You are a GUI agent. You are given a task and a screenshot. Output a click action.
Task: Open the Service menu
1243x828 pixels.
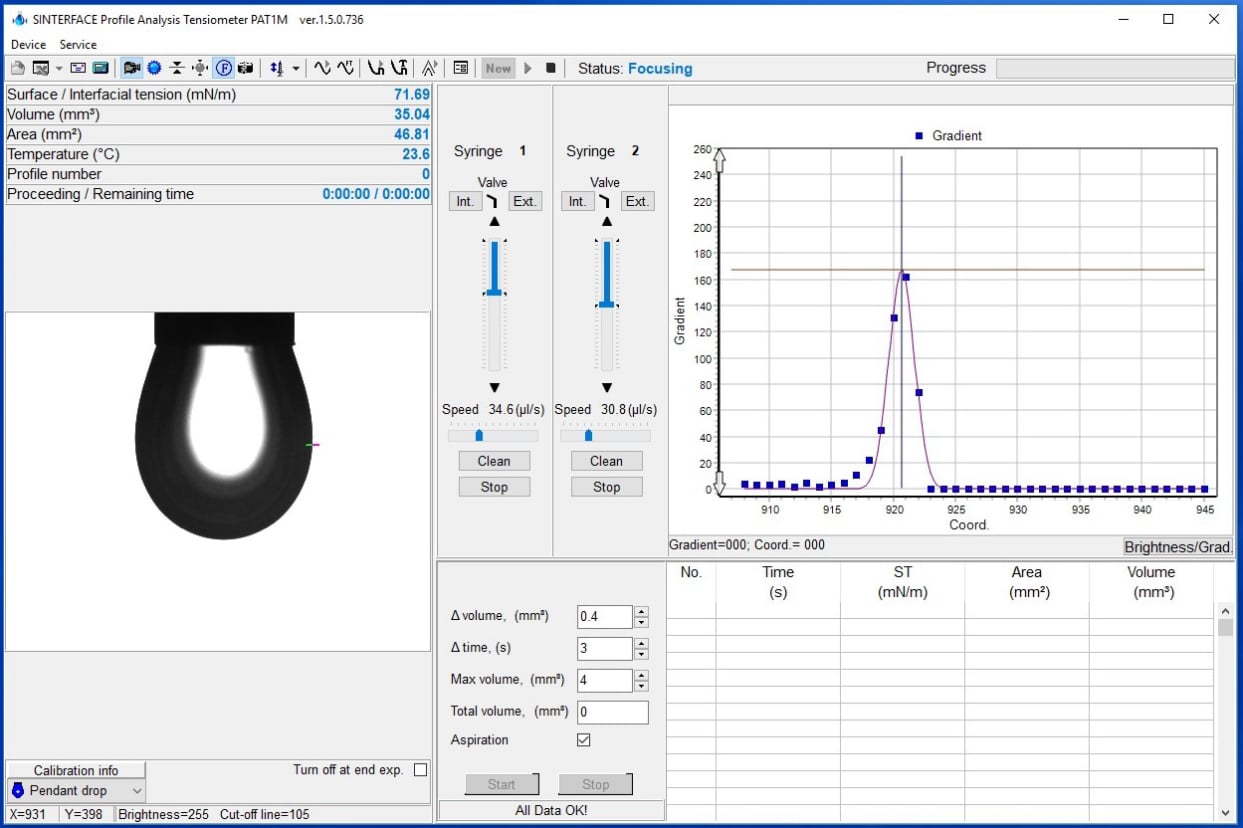(x=78, y=44)
